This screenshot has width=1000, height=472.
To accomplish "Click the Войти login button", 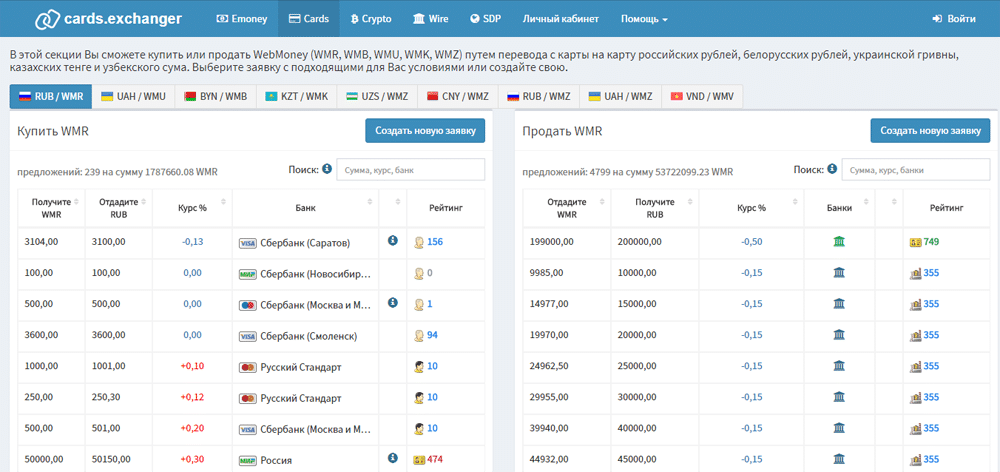I will tap(954, 18).
